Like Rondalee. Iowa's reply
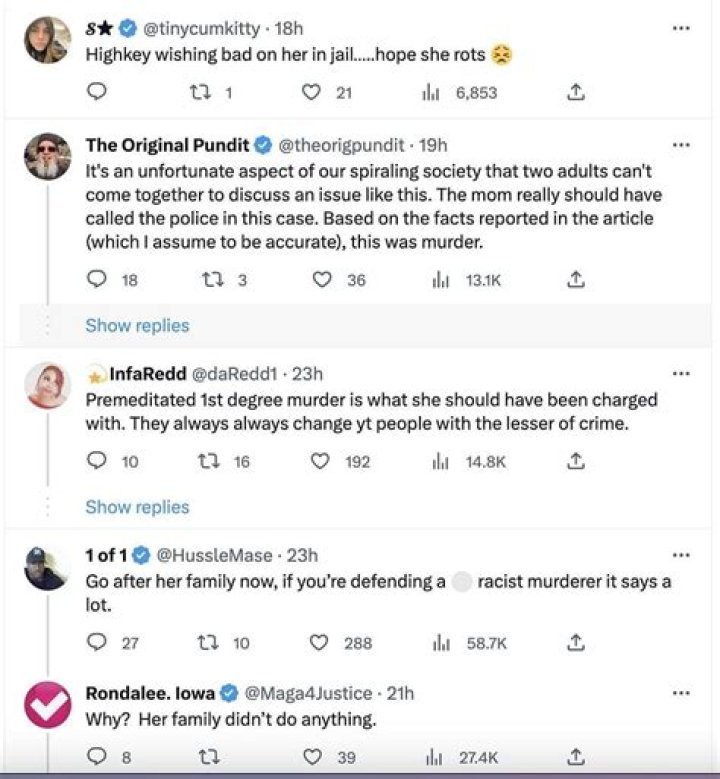The width and height of the screenshot is (720, 779). [x=313, y=757]
